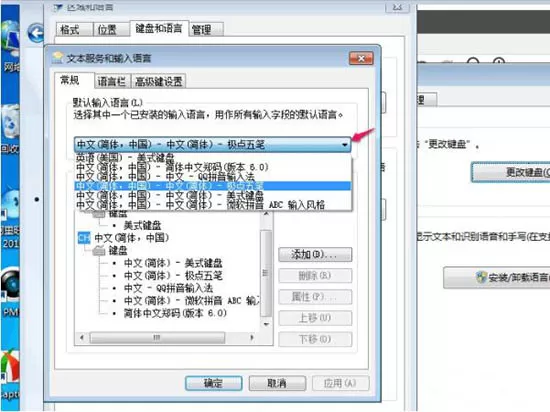Select 美式键盘 under English keyboard

142,225
